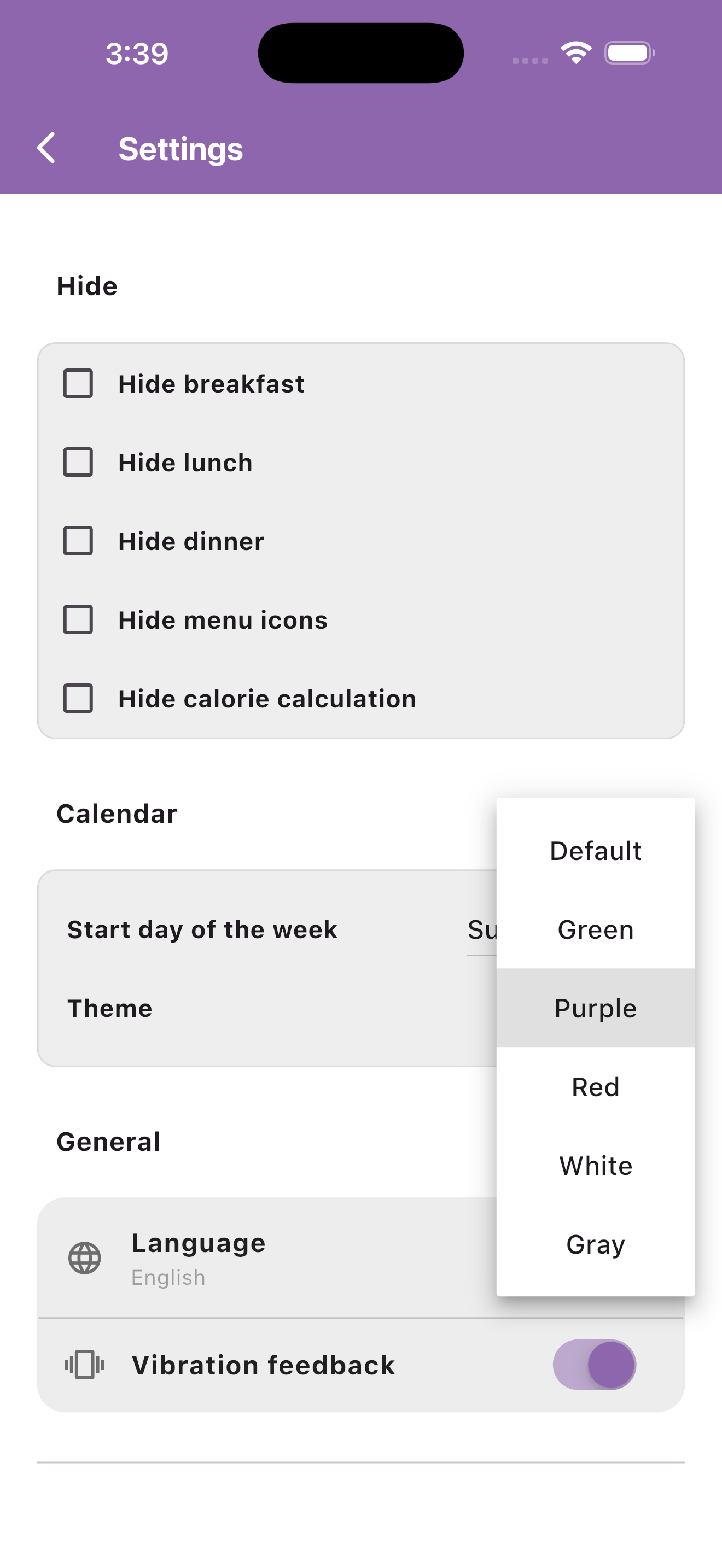
Task: Turn off Vibration feedback switch
Action: point(594,1364)
